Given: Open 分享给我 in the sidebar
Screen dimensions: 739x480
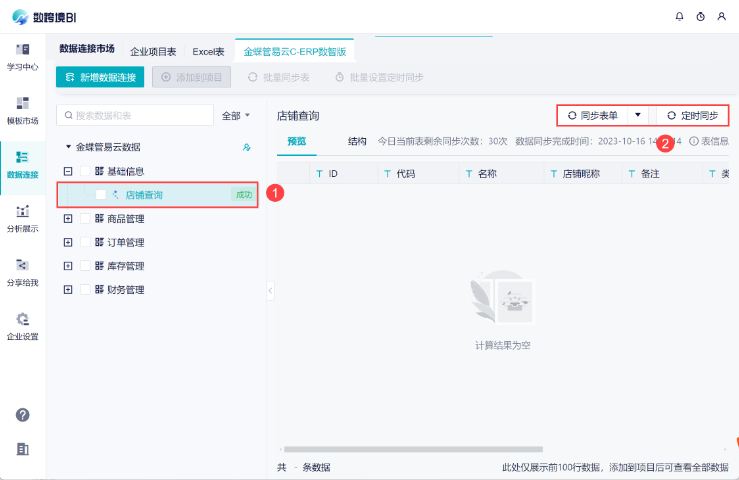Looking at the screenshot, I should pos(22,271).
